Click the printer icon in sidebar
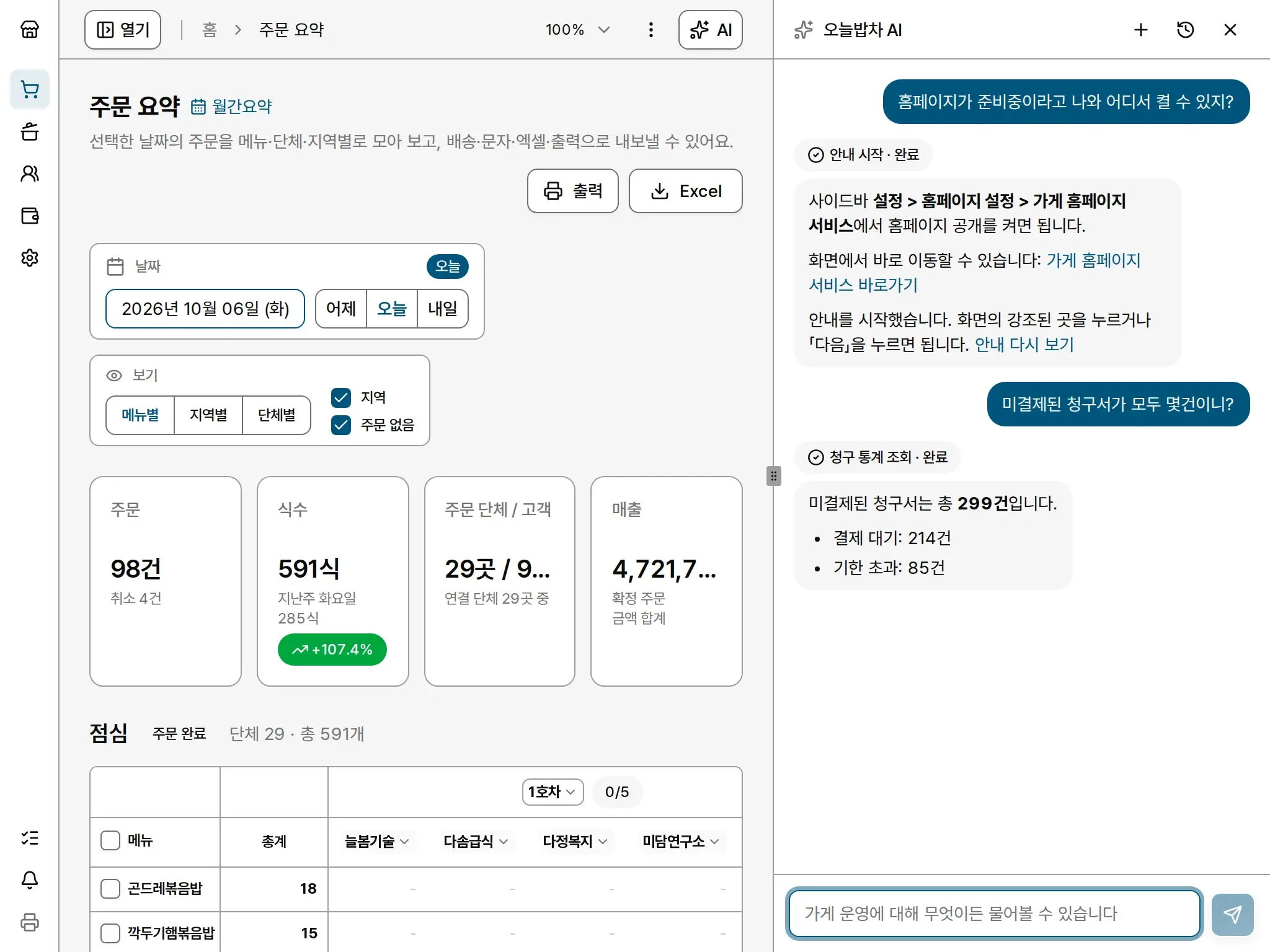 (30, 922)
